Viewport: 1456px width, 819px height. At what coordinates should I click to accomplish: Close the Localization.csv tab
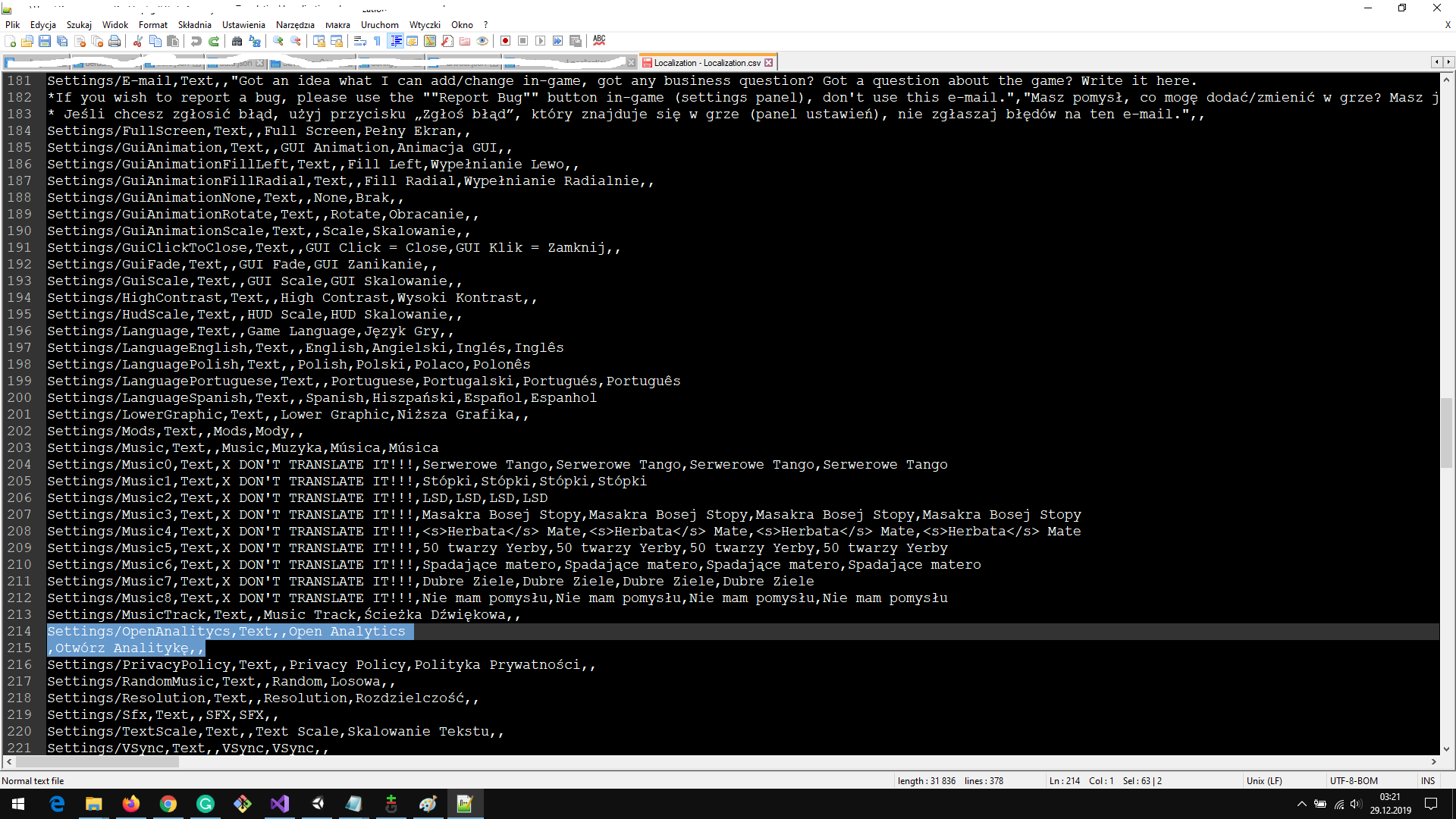click(769, 63)
